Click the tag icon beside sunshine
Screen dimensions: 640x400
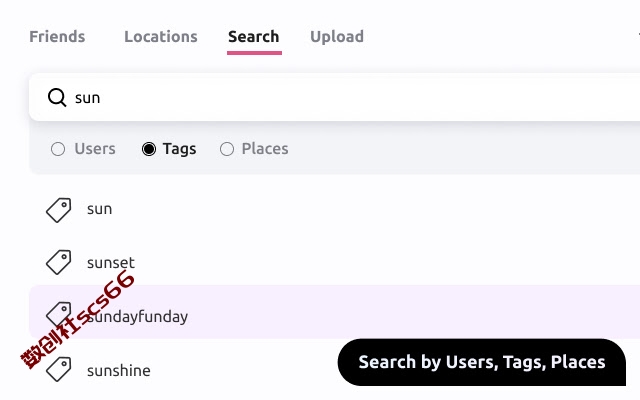pos(58,369)
